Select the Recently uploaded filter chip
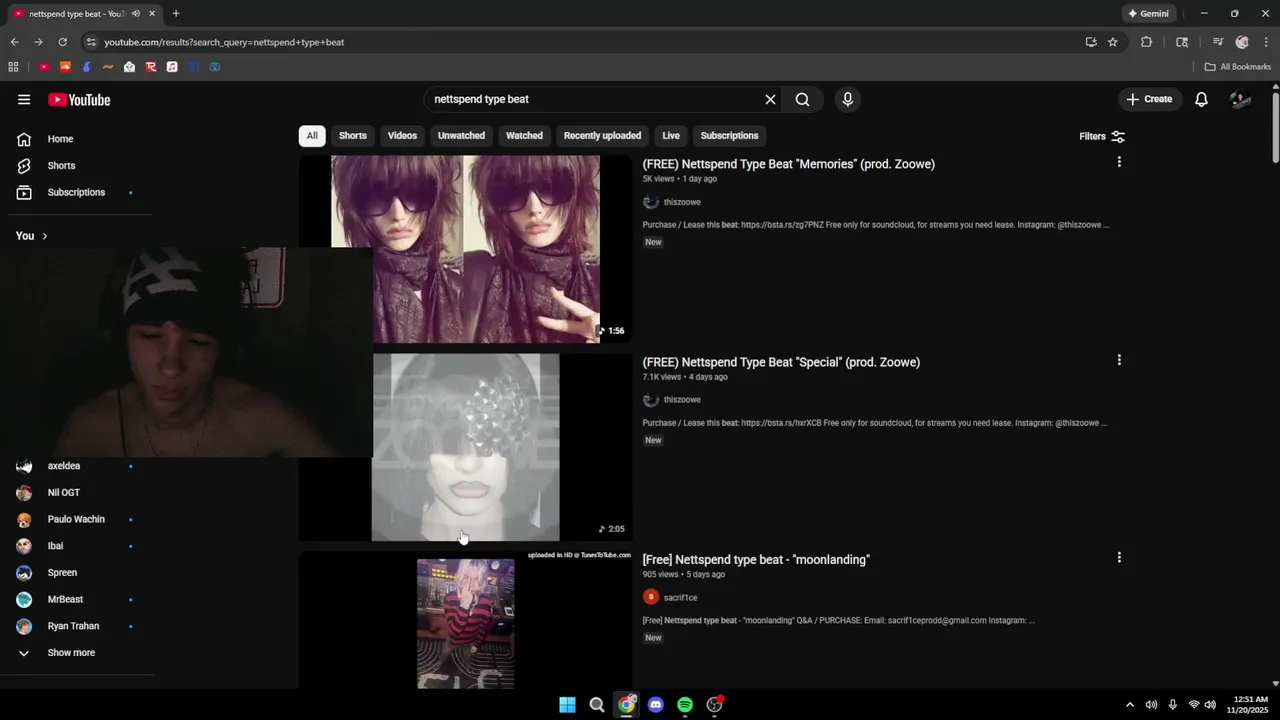Viewport: 1280px width, 720px height. coord(602,136)
